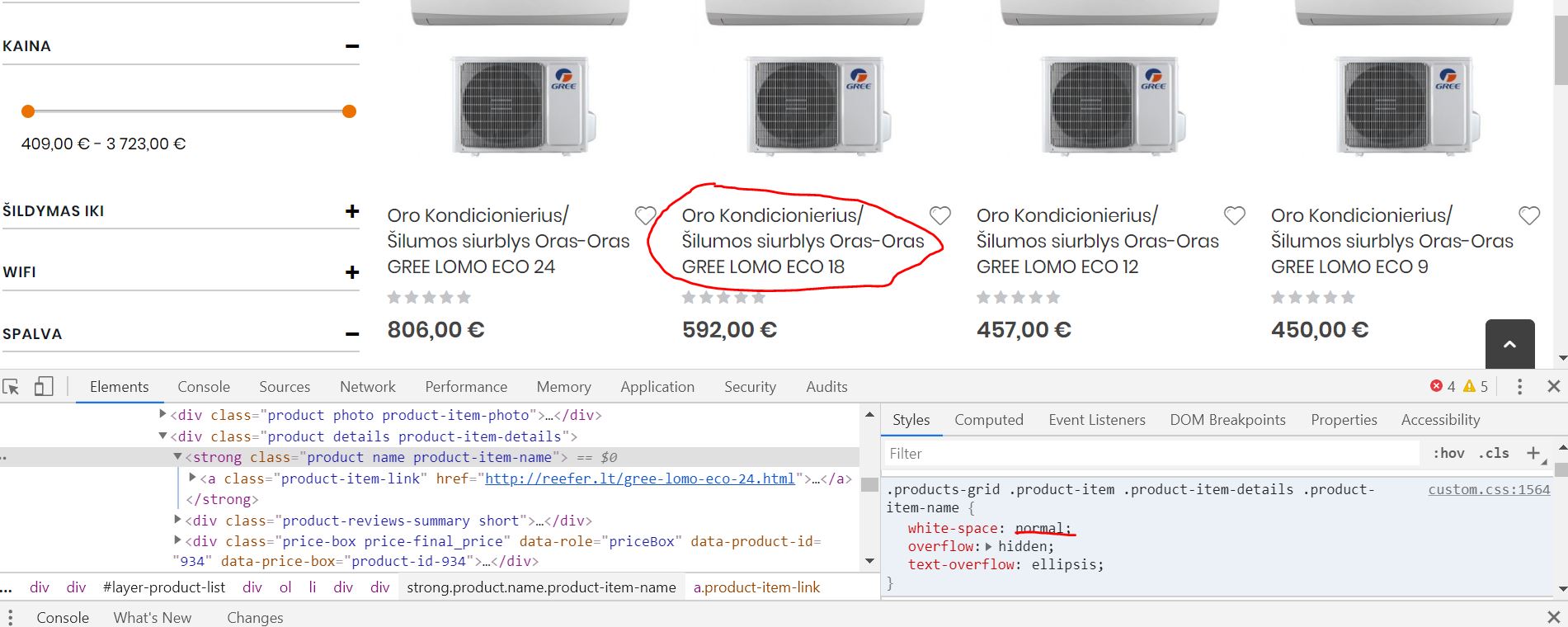Expand the product-reviews-summary div node

coord(177,520)
